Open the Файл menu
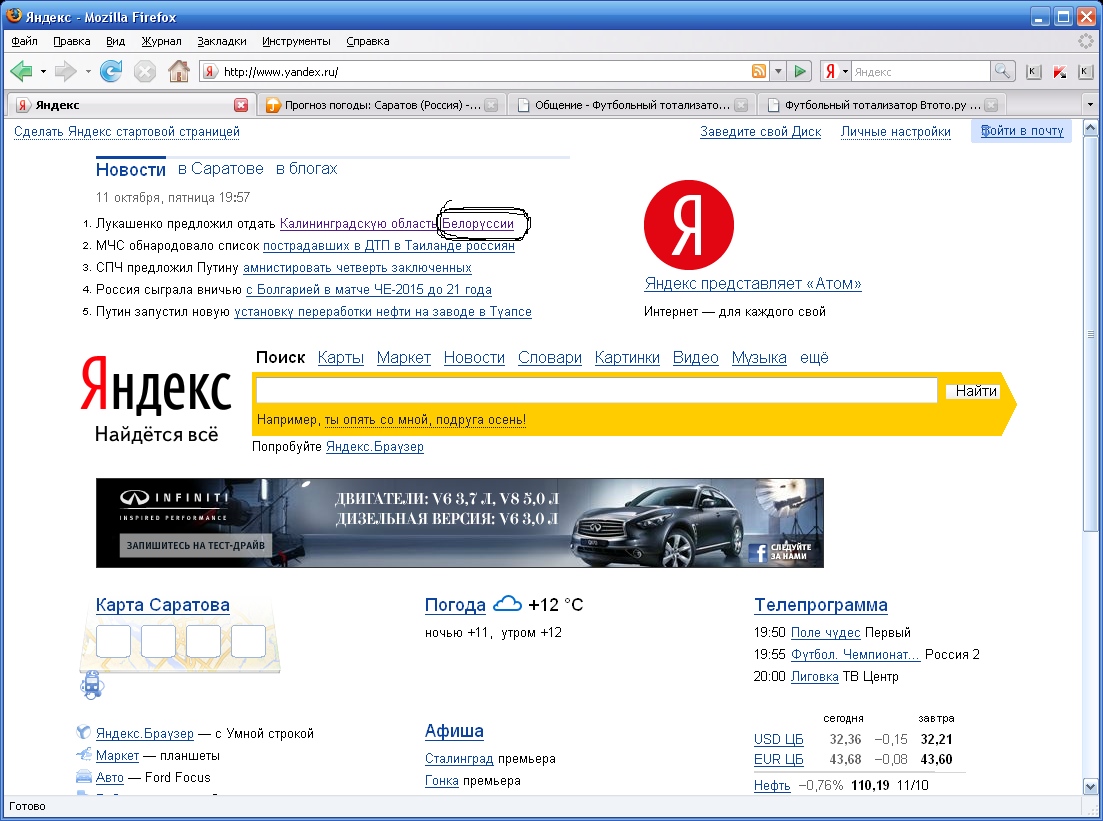1103x821 pixels. tap(25, 41)
